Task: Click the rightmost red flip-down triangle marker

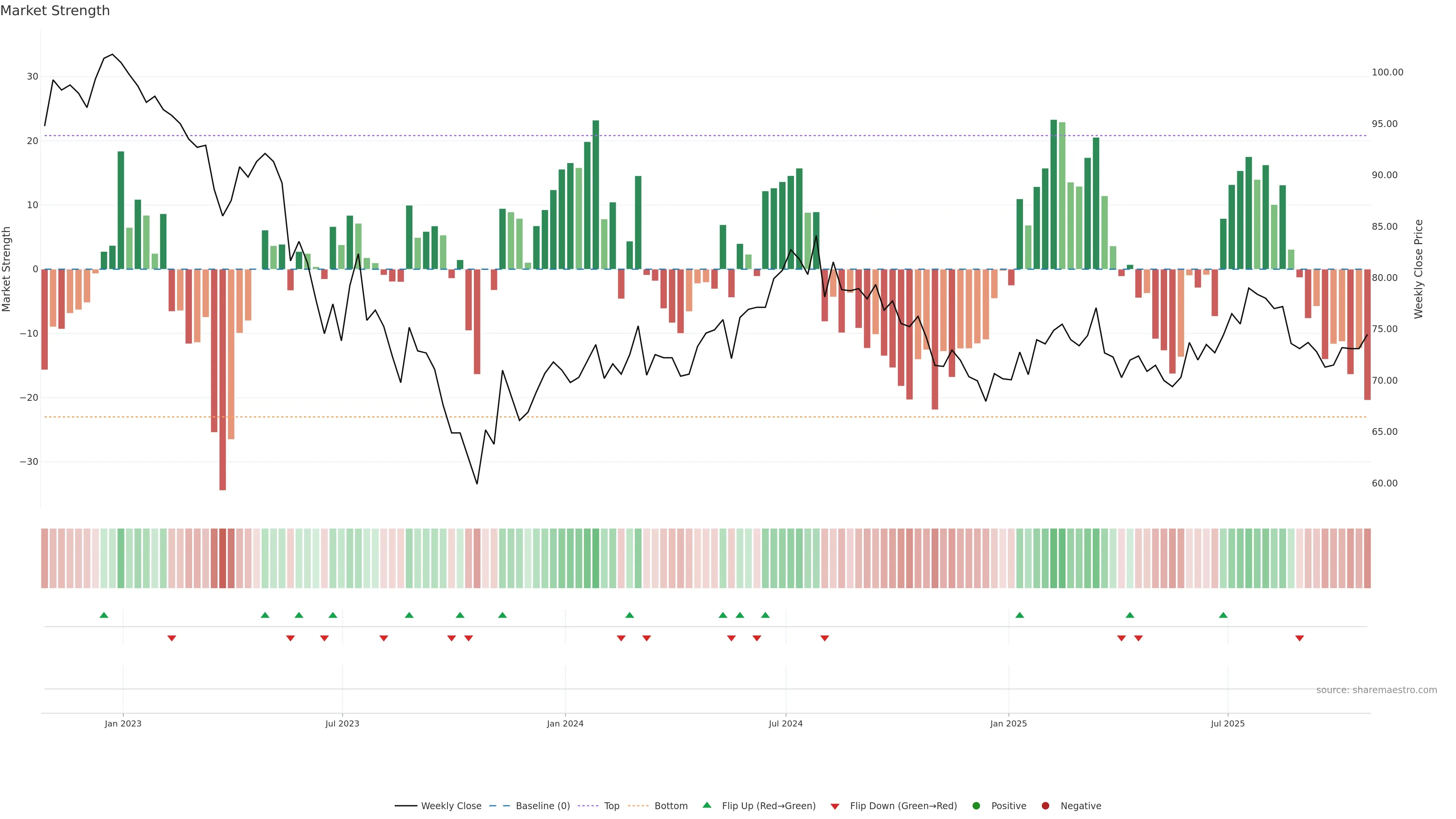Action: pos(1299,638)
